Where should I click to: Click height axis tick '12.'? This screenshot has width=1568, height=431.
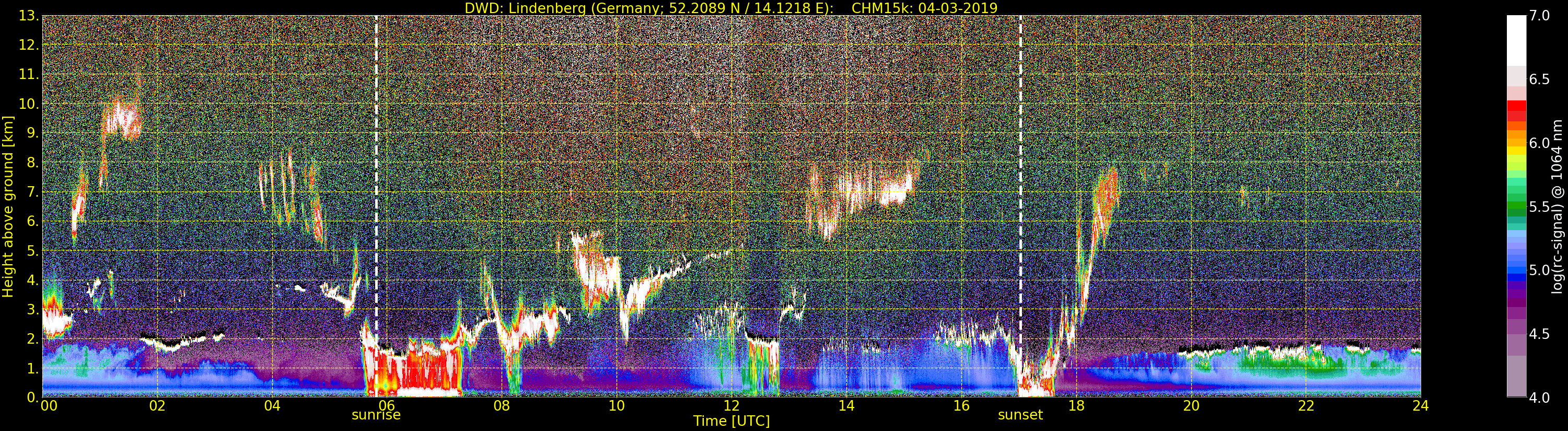point(29,45)
